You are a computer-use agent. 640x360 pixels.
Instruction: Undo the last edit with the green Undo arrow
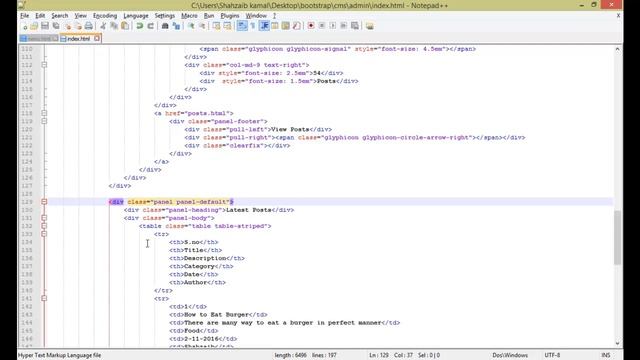point(140,26)
